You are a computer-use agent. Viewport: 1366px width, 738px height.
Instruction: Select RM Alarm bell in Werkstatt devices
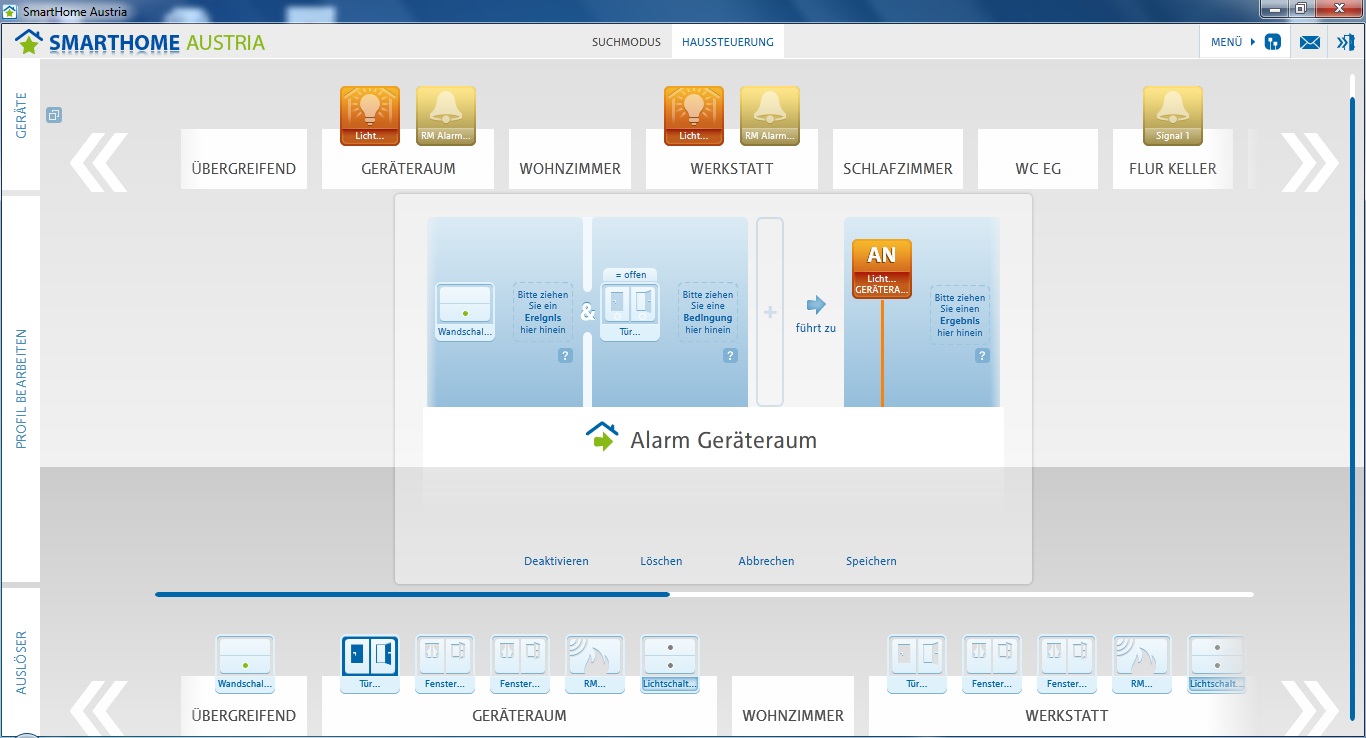770,116
